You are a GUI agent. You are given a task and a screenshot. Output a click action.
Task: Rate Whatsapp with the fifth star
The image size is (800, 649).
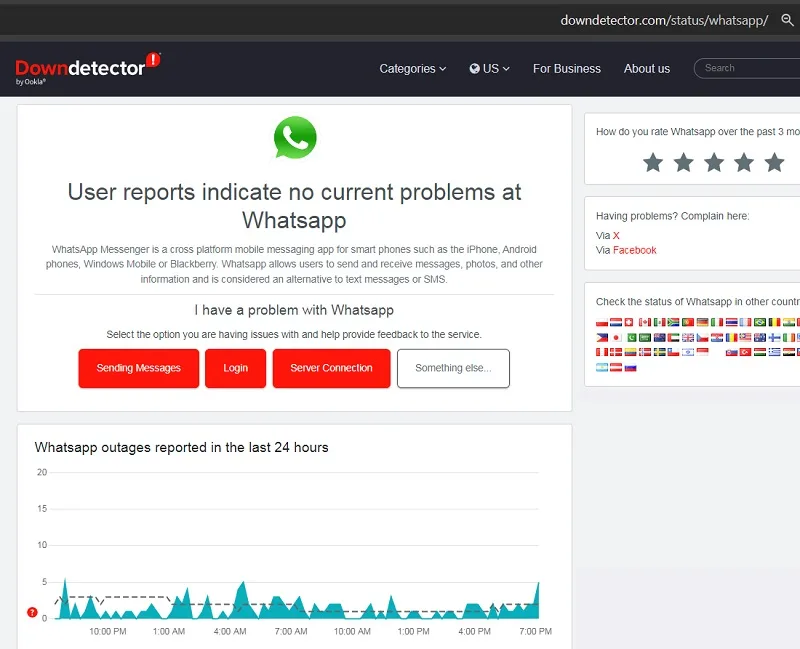[x=774, y=163]
